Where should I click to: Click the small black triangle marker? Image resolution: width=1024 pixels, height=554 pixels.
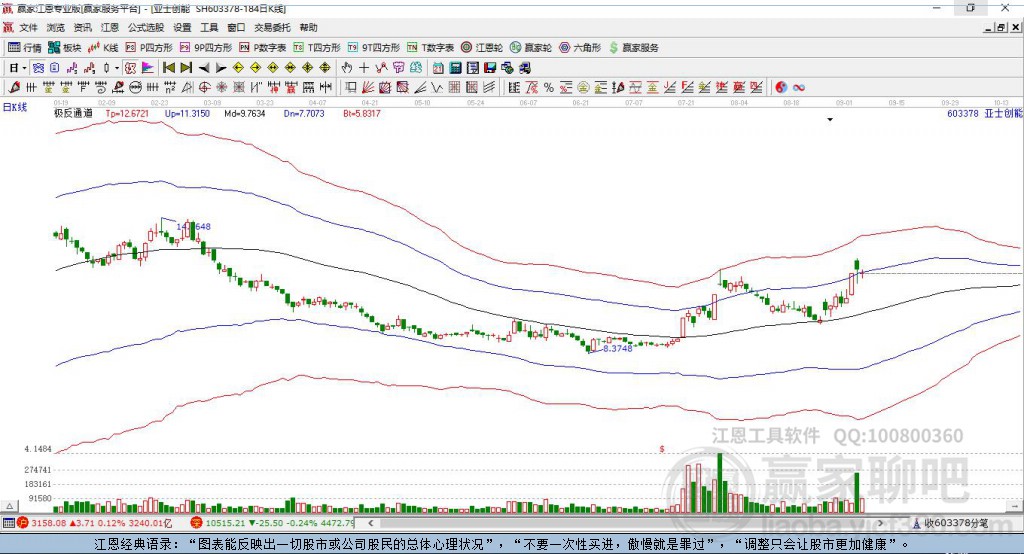(x=830, y=120)
